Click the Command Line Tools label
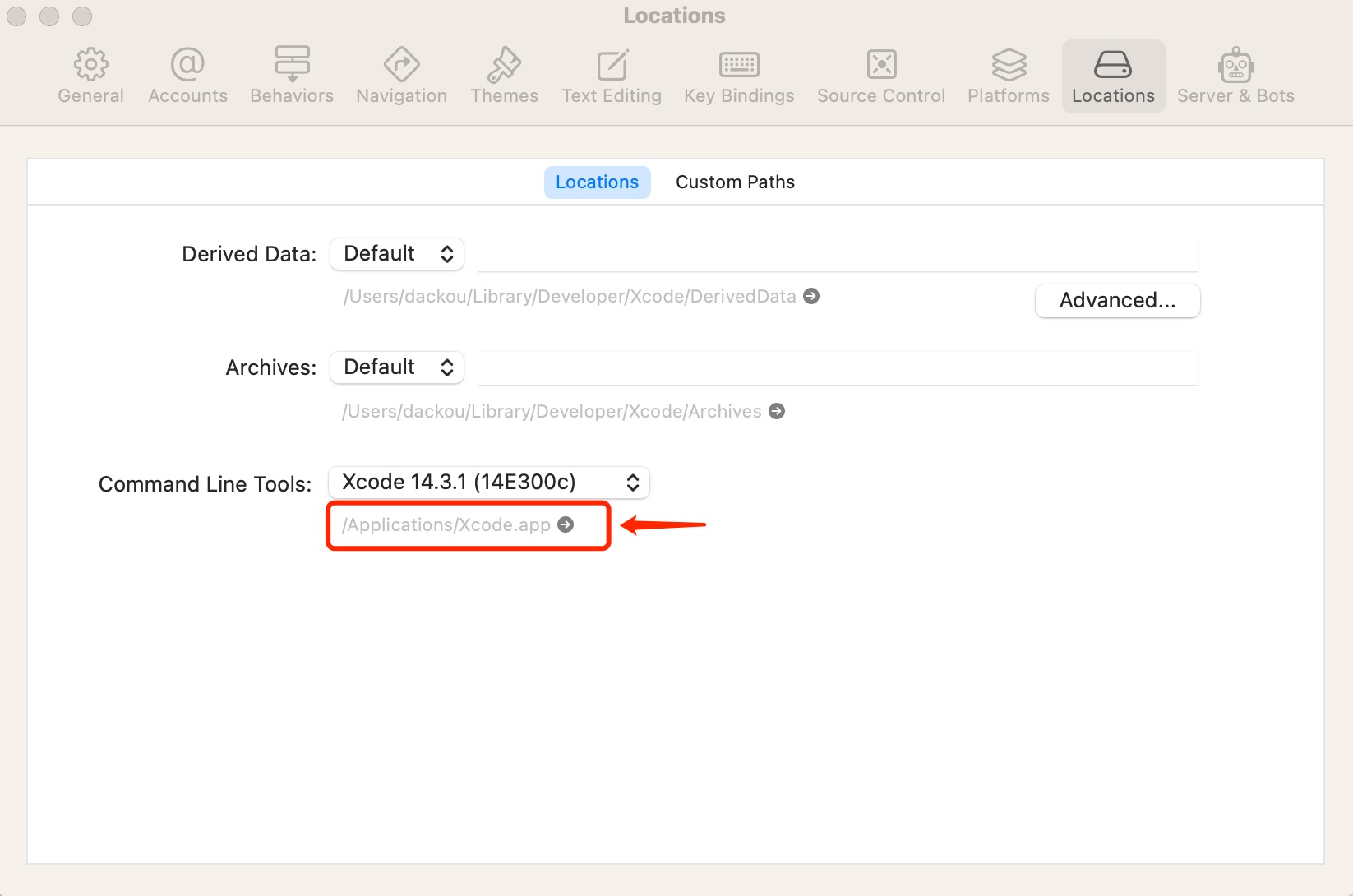Viewport: 1353px width, 896px height. click(205, 484)
